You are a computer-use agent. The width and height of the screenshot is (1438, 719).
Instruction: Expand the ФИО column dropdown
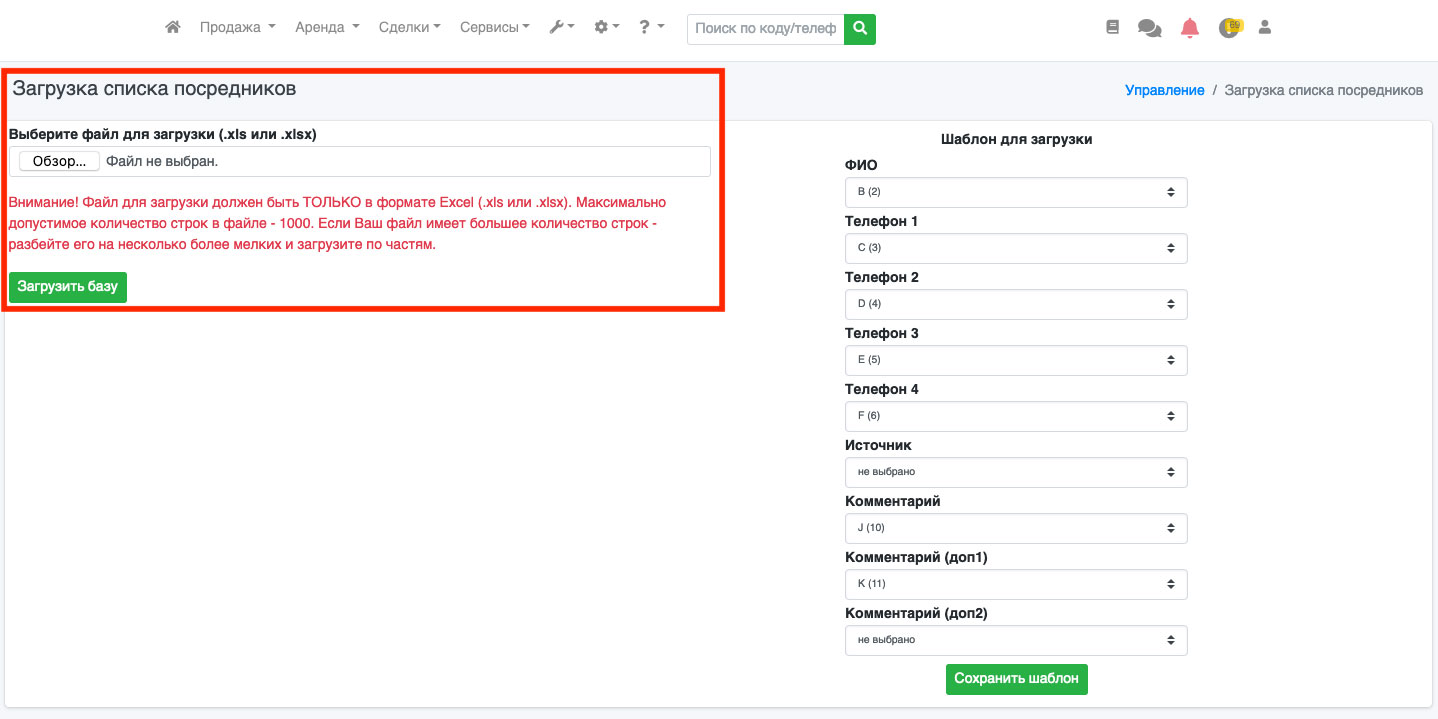pos(1016,192)
